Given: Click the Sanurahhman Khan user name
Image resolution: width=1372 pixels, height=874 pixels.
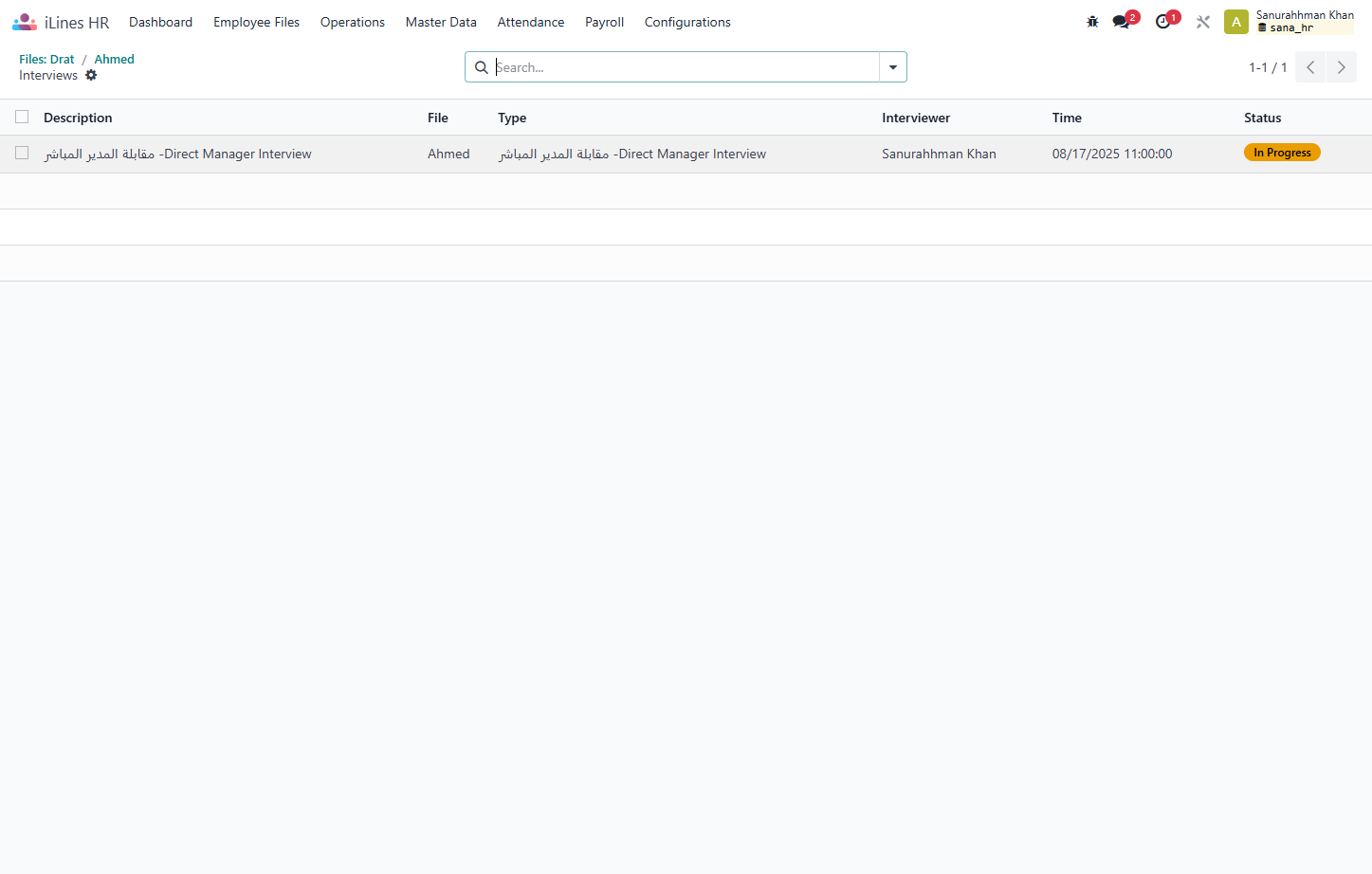Looking at the screenshot, I should pyautogui.click(x=1305, y=15).
